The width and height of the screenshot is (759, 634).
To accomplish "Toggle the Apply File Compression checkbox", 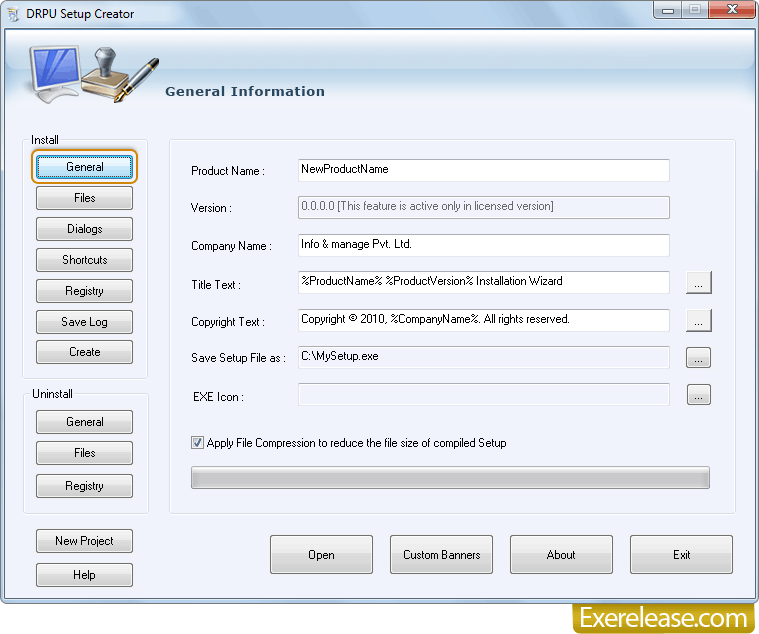I will tap(197, 442).
